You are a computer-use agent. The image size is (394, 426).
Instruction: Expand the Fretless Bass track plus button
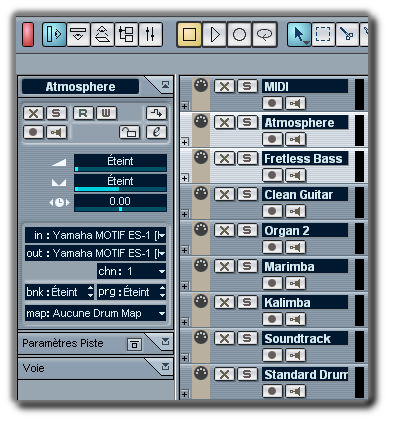[x=184, y=178]
